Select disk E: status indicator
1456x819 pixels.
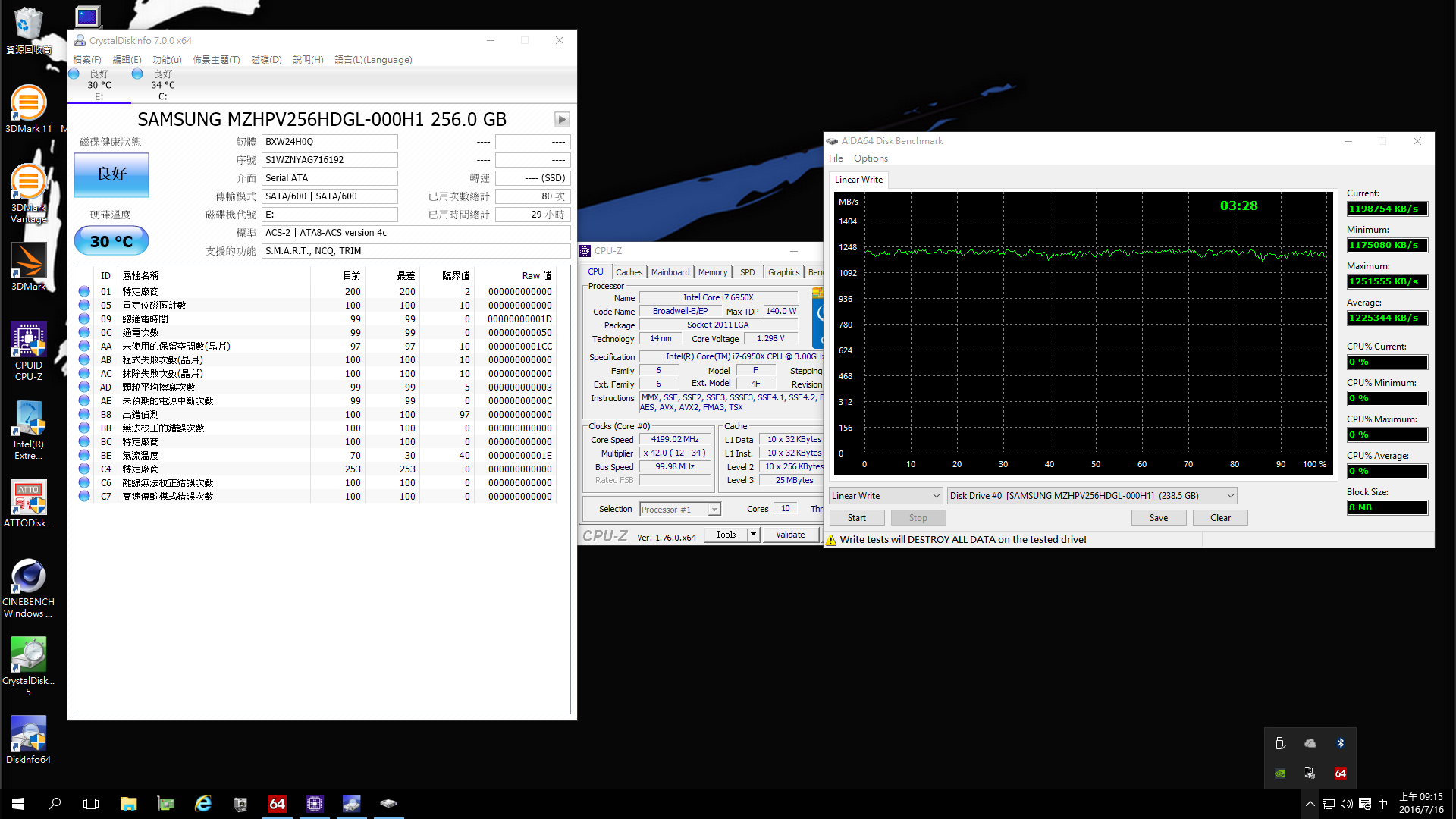point(99,85)
